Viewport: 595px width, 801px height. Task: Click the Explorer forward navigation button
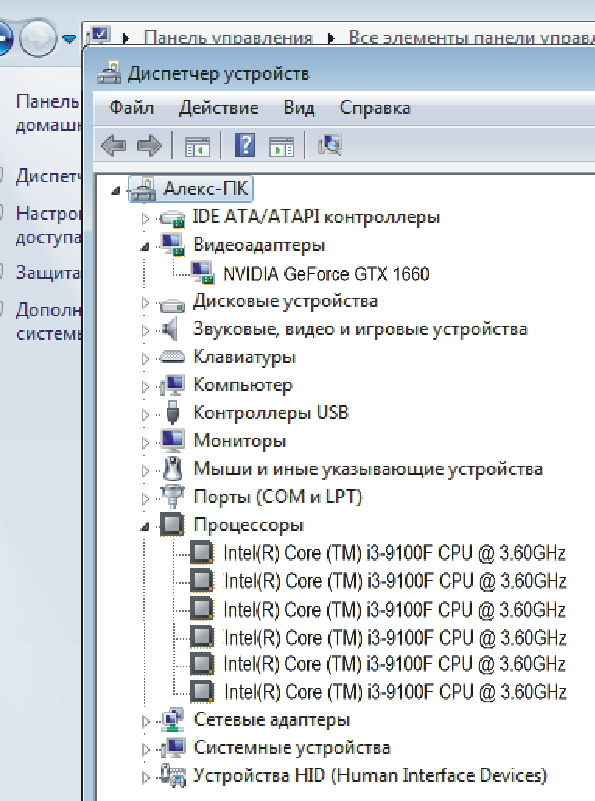pos(38,37)
